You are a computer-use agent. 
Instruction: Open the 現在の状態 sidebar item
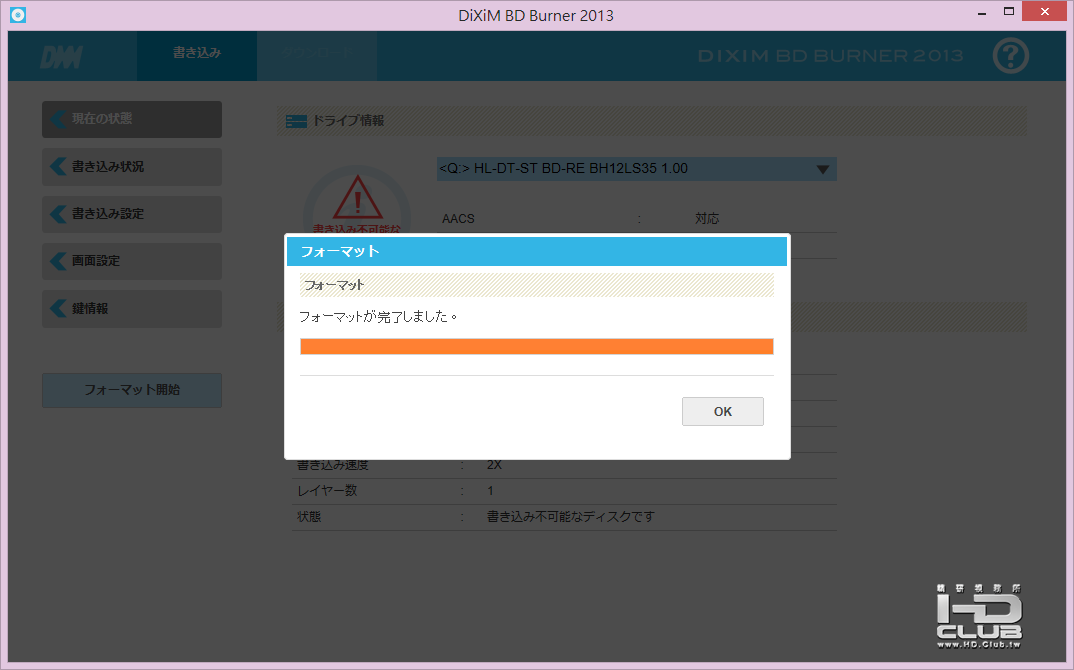click(x=132, y=119)
